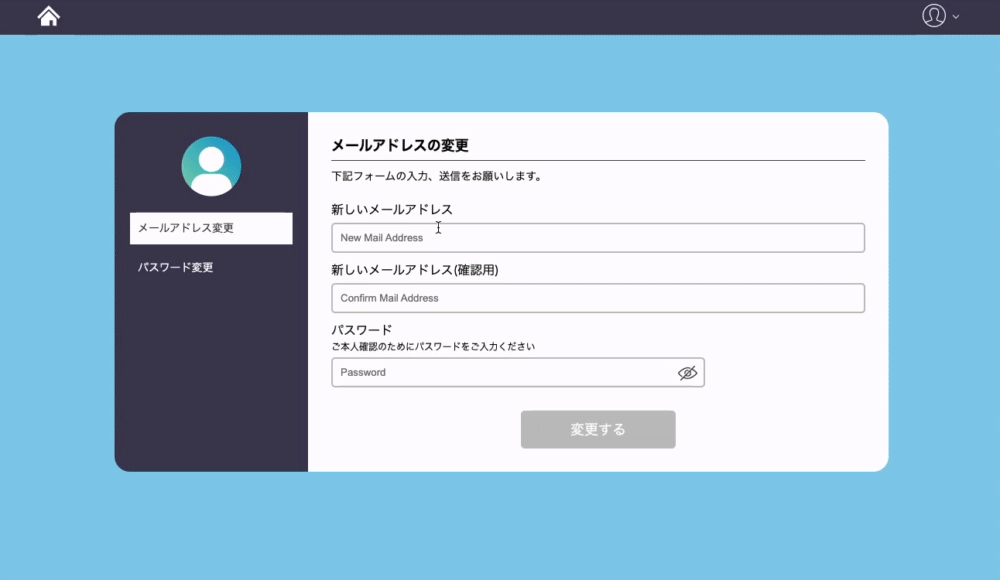Select メールアドレス変更 in sidebar
Screen dimensions: 1000x580
[x=211, y=228]
